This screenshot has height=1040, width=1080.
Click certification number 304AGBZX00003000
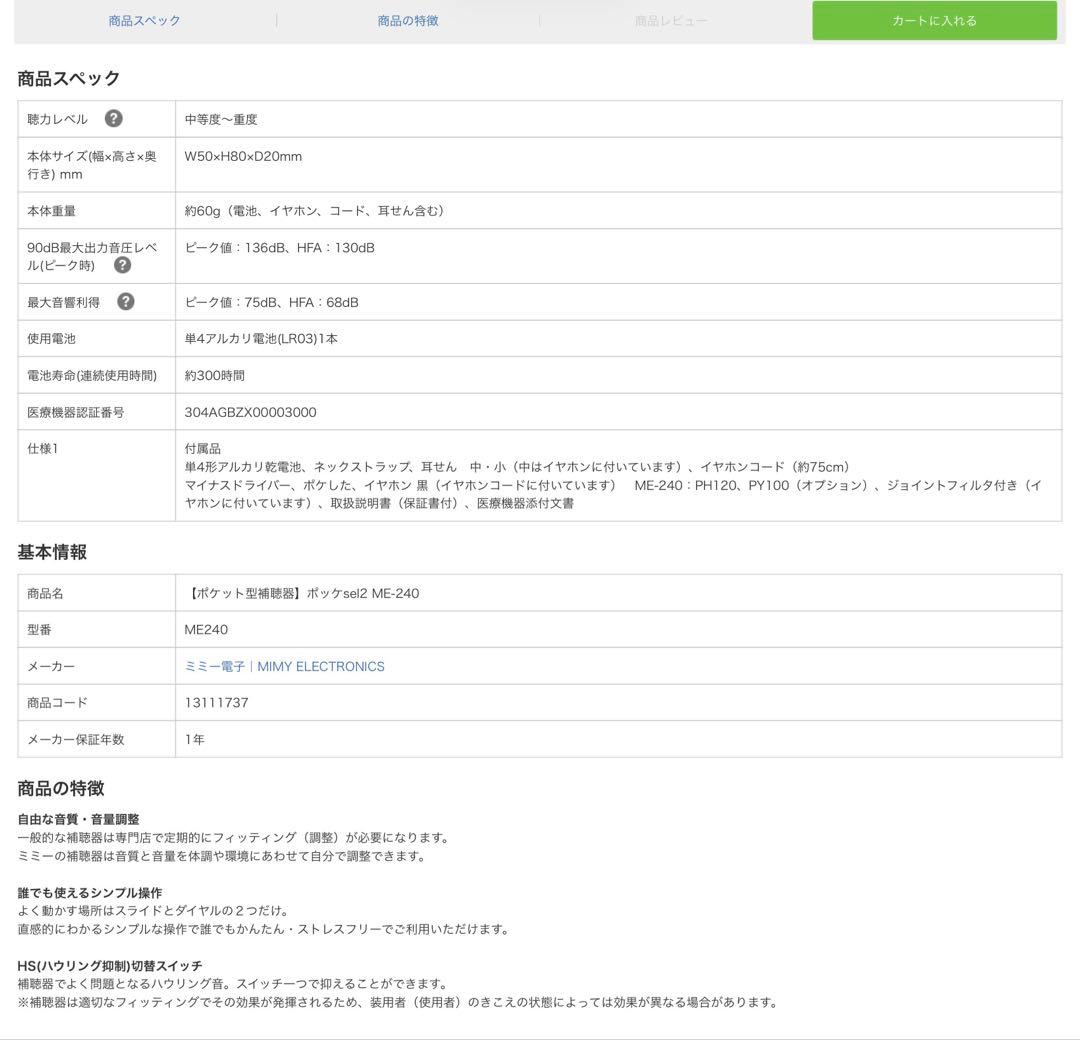pyautogui.click(x=250, y=412)
